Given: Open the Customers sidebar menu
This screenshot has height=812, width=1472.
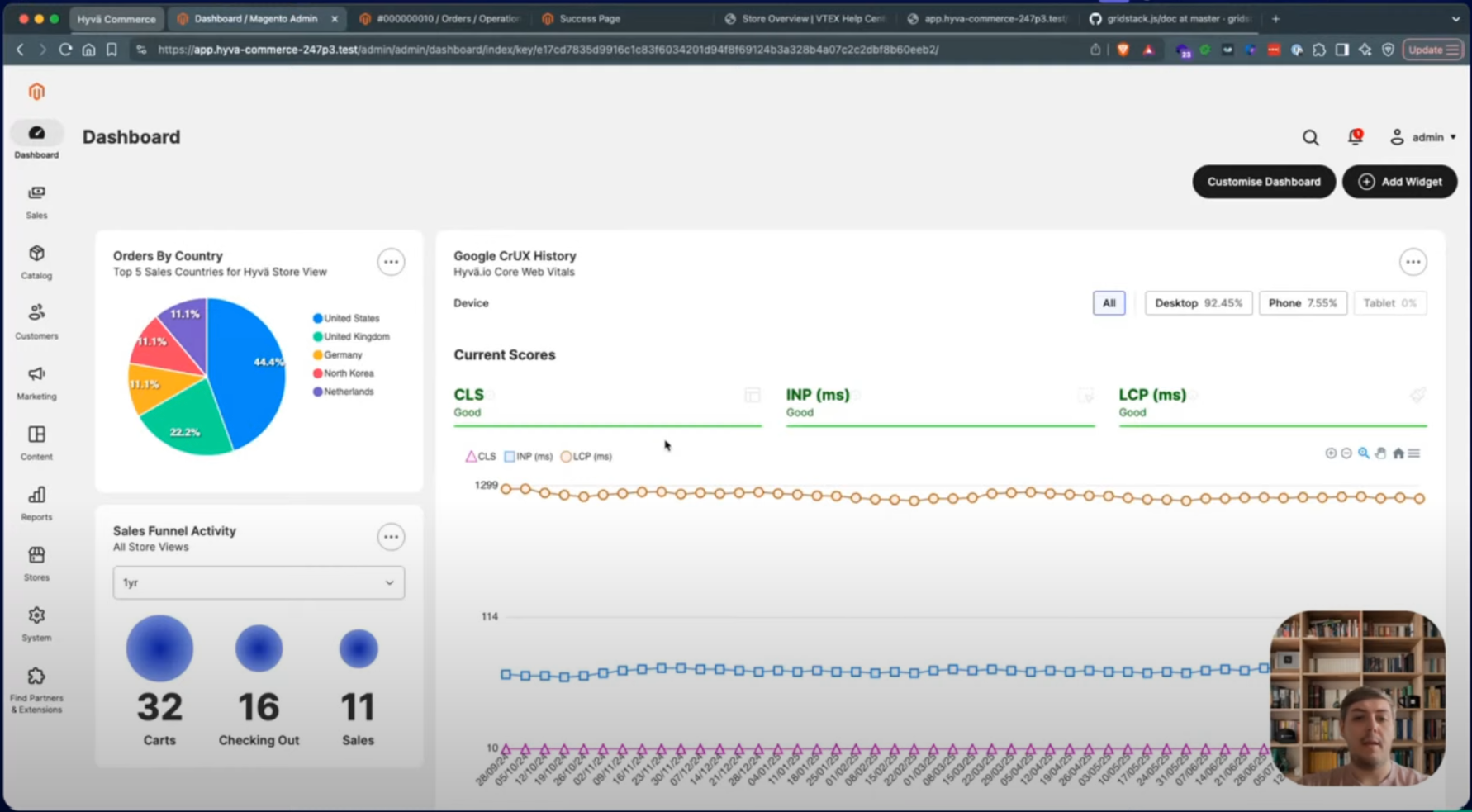Looking at the screenshot, I should pos(36,322).
